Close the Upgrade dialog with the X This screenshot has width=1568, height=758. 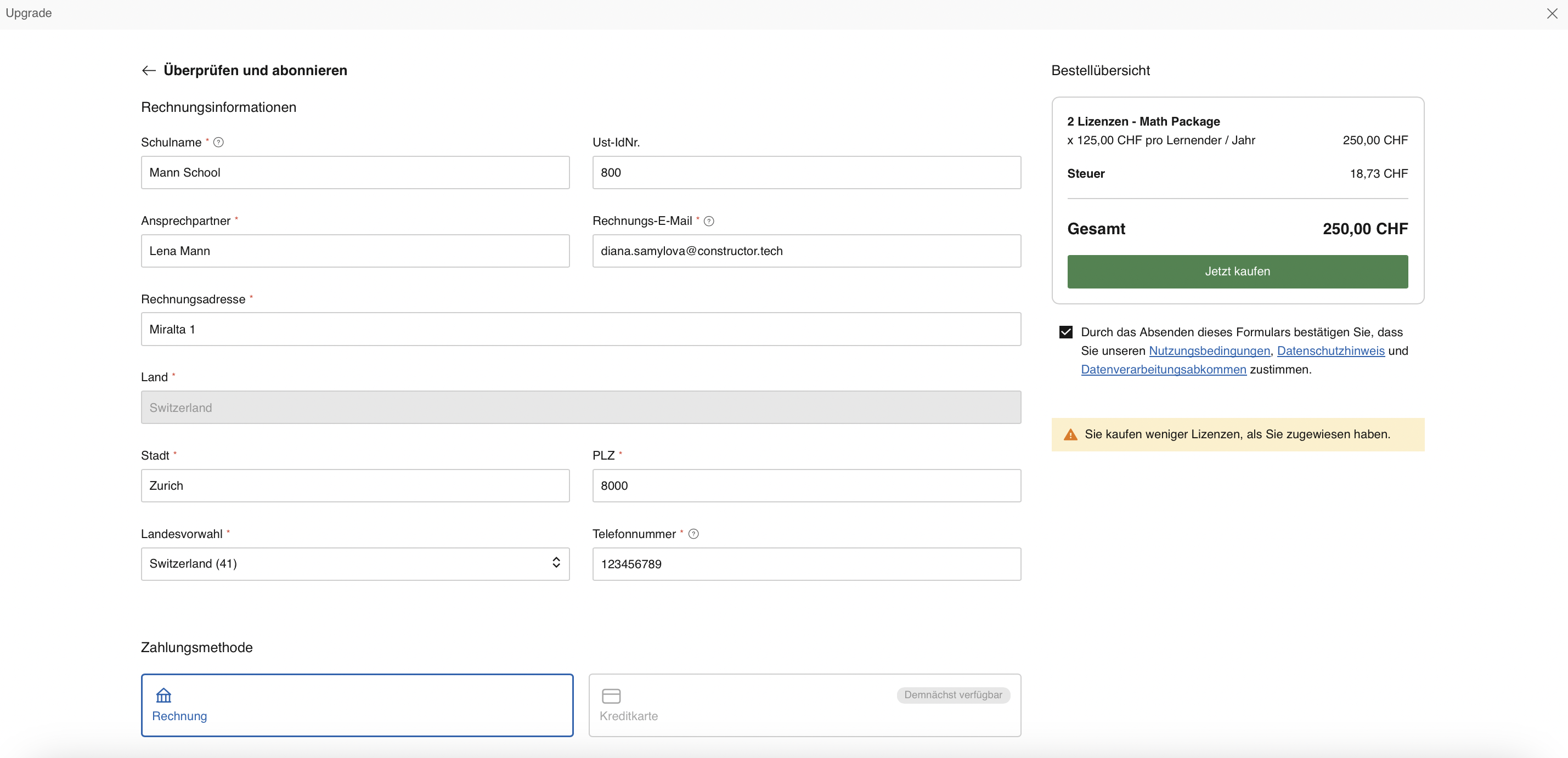pyautogui.click(x=1552, y=13)
